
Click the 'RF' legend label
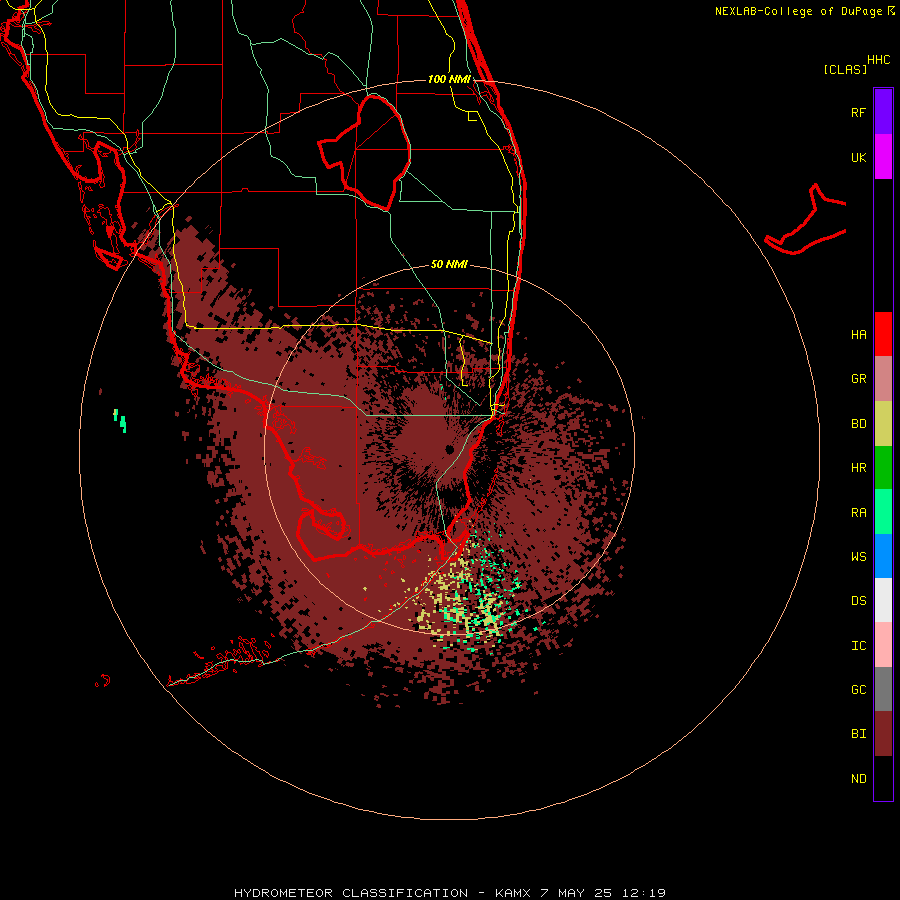pos(858,112)
